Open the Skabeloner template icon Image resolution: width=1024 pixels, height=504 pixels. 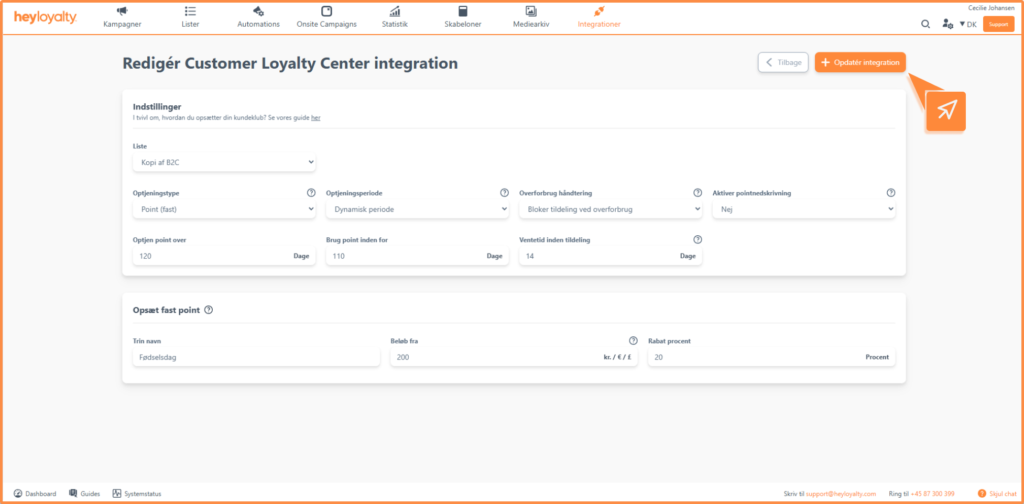463,11
